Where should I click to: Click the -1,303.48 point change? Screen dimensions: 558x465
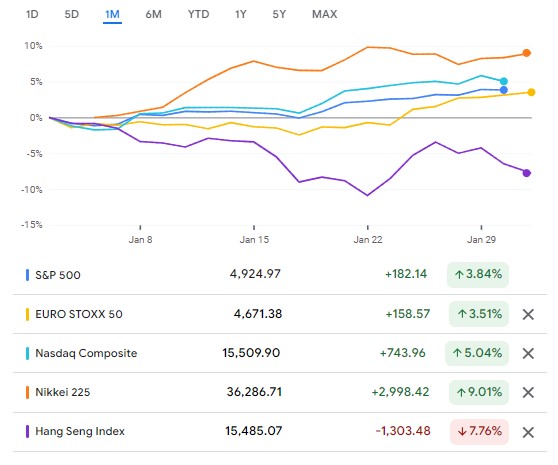pos(403,431)
